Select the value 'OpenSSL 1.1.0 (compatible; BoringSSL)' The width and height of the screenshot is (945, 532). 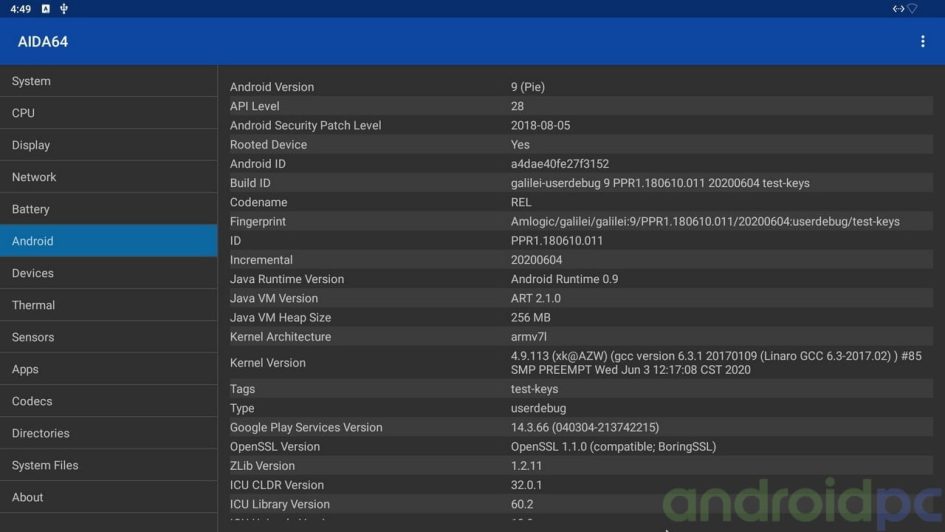point(614,447)
